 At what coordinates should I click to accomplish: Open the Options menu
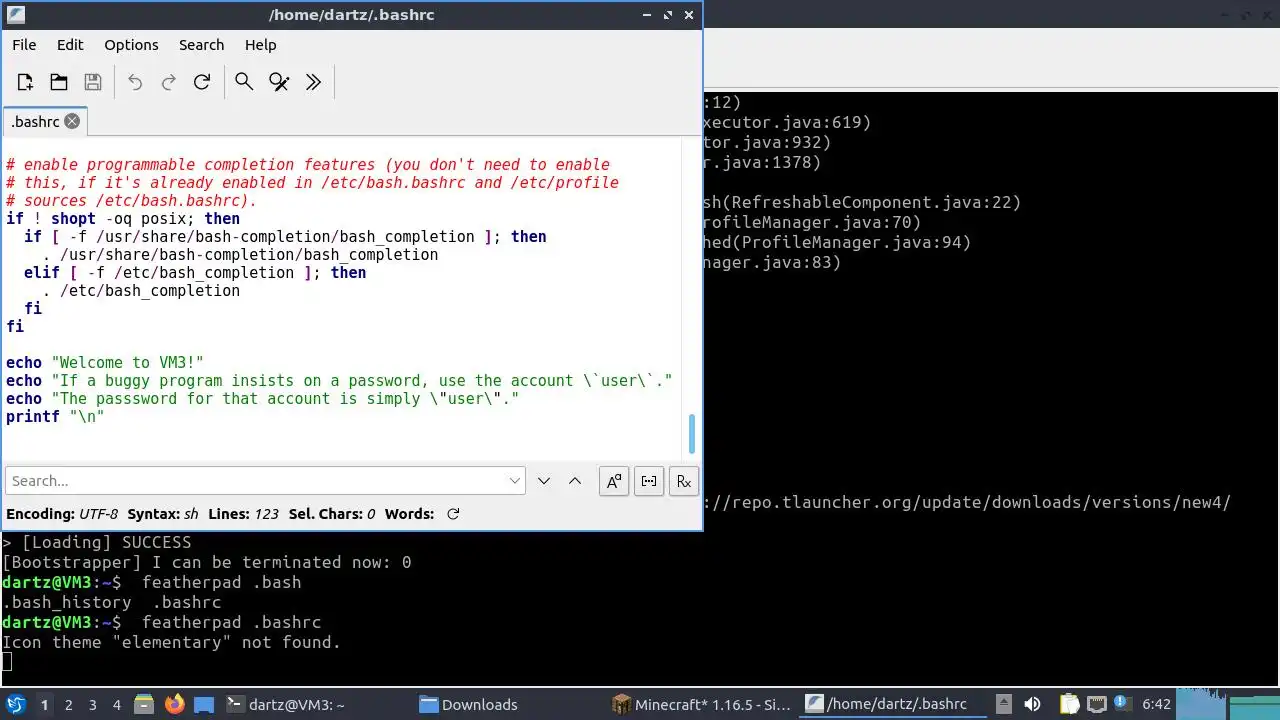[x=131, y=45]
